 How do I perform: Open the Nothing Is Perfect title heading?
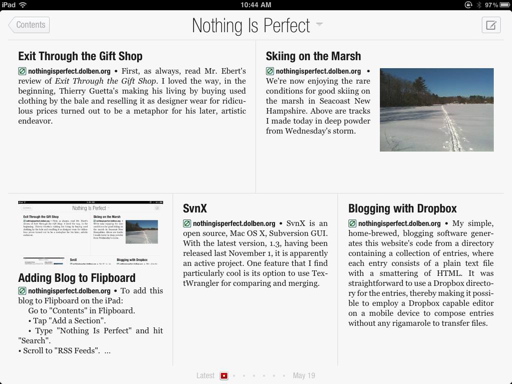click(x=251, y=26)
